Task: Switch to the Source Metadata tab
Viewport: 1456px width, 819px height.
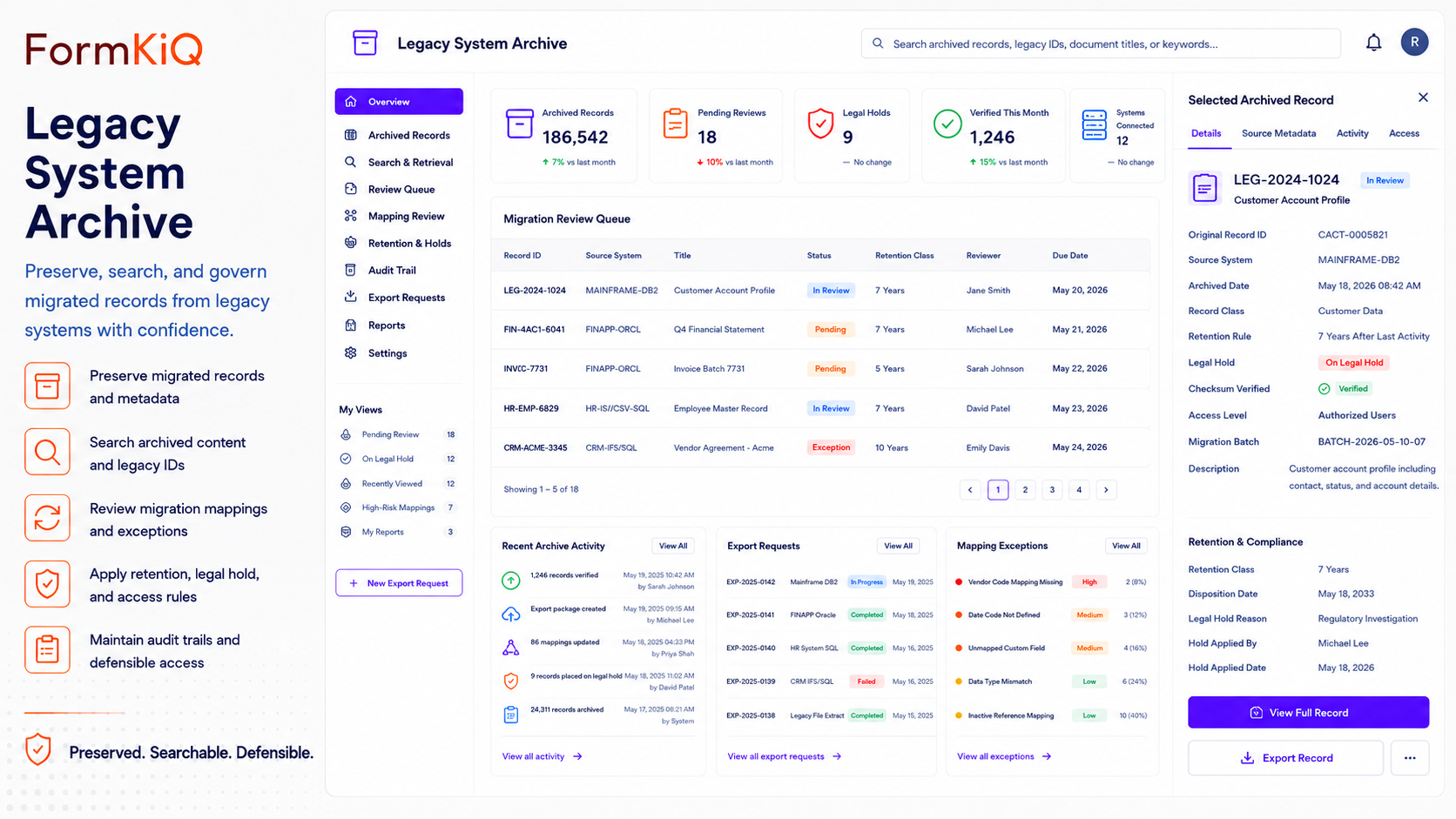Action: (x=1278, y=133)
